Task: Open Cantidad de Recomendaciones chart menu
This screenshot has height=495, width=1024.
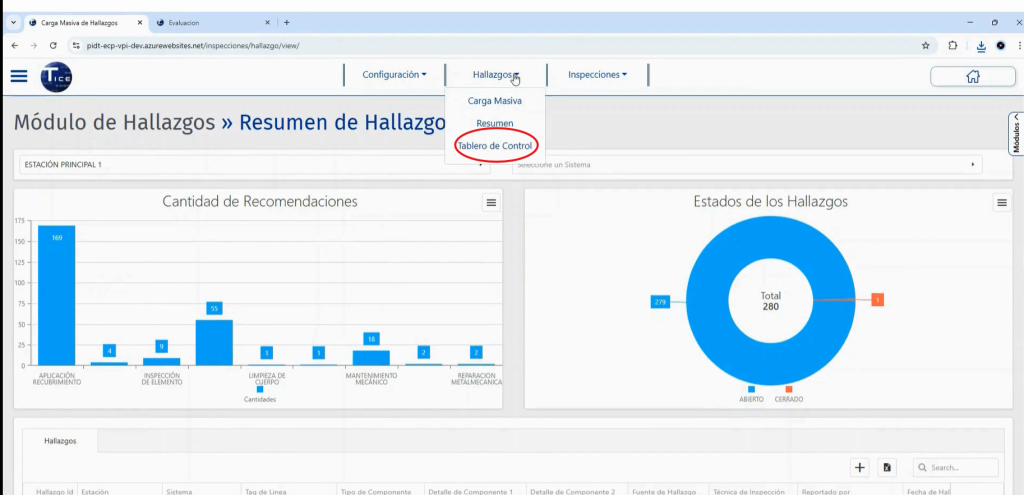Action: 491,202
